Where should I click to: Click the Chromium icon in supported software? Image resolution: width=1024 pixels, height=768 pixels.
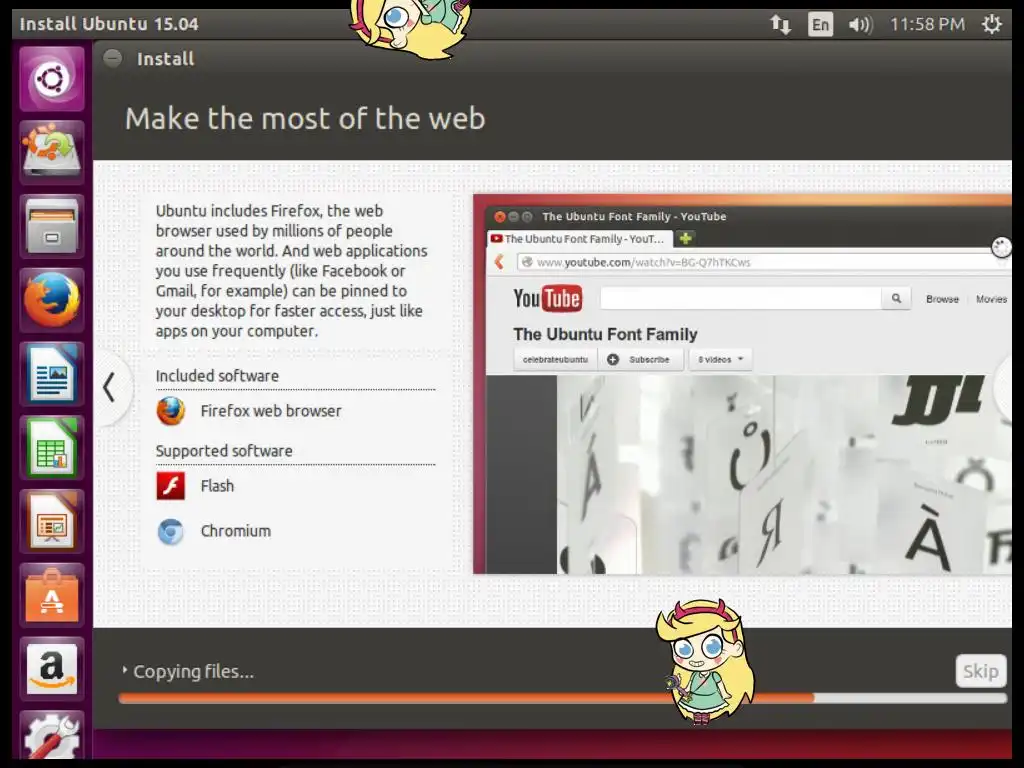pyautogui.click(x=170, y=532)
